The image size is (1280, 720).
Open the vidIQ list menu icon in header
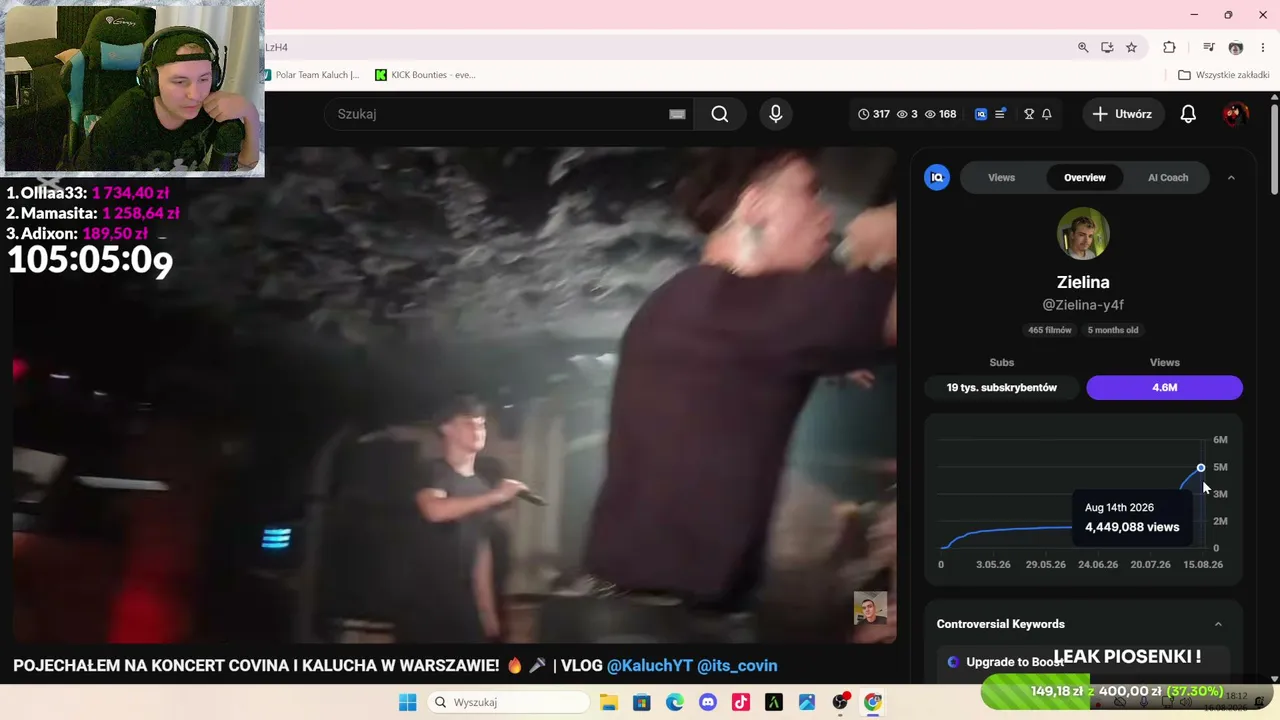click(x=999, y=114)
